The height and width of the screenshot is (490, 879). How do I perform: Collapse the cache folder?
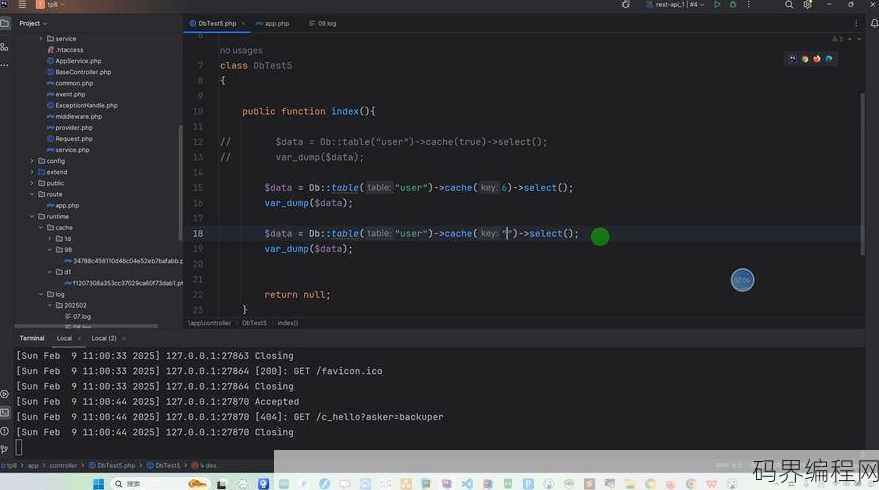[x=41, y=228]
